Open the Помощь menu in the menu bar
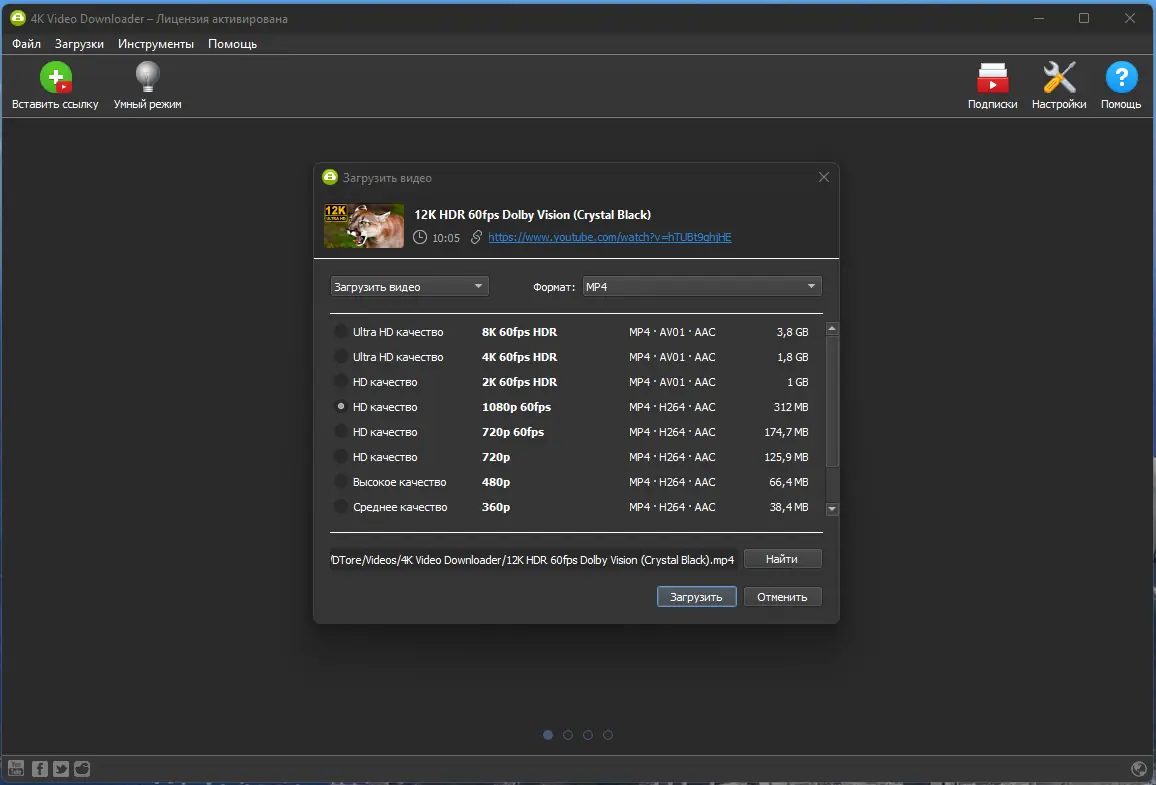 232,44
